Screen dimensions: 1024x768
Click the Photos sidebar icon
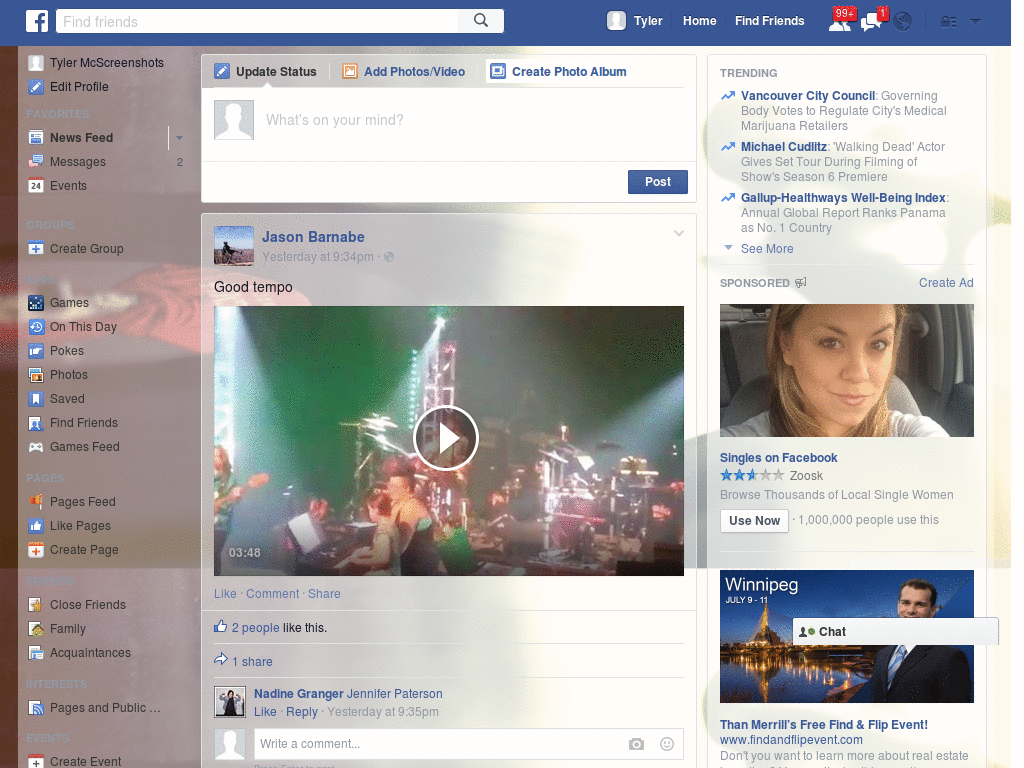[x=36, y=375]
